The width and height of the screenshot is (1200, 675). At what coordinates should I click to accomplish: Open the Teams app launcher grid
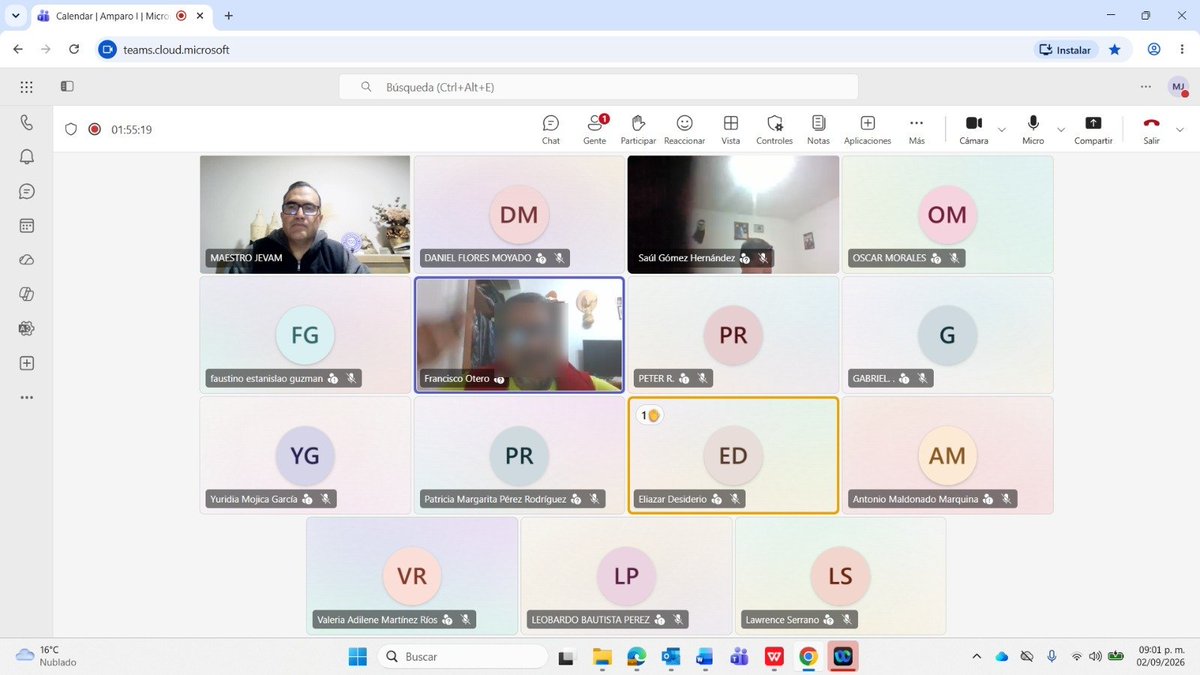27,87
